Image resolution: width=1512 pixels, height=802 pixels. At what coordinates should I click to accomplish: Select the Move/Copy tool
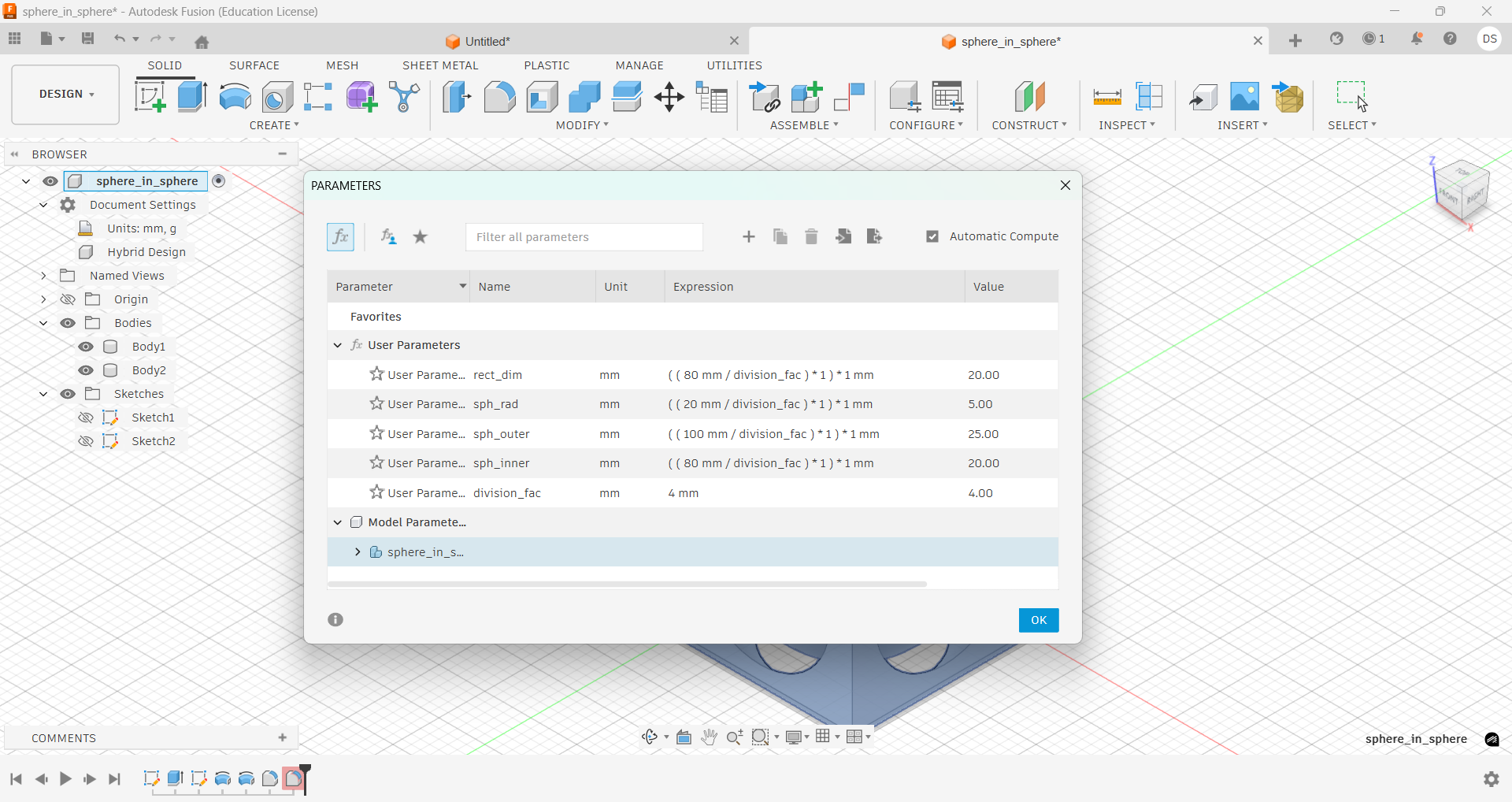pyautogui.click(x=669, y=97)
